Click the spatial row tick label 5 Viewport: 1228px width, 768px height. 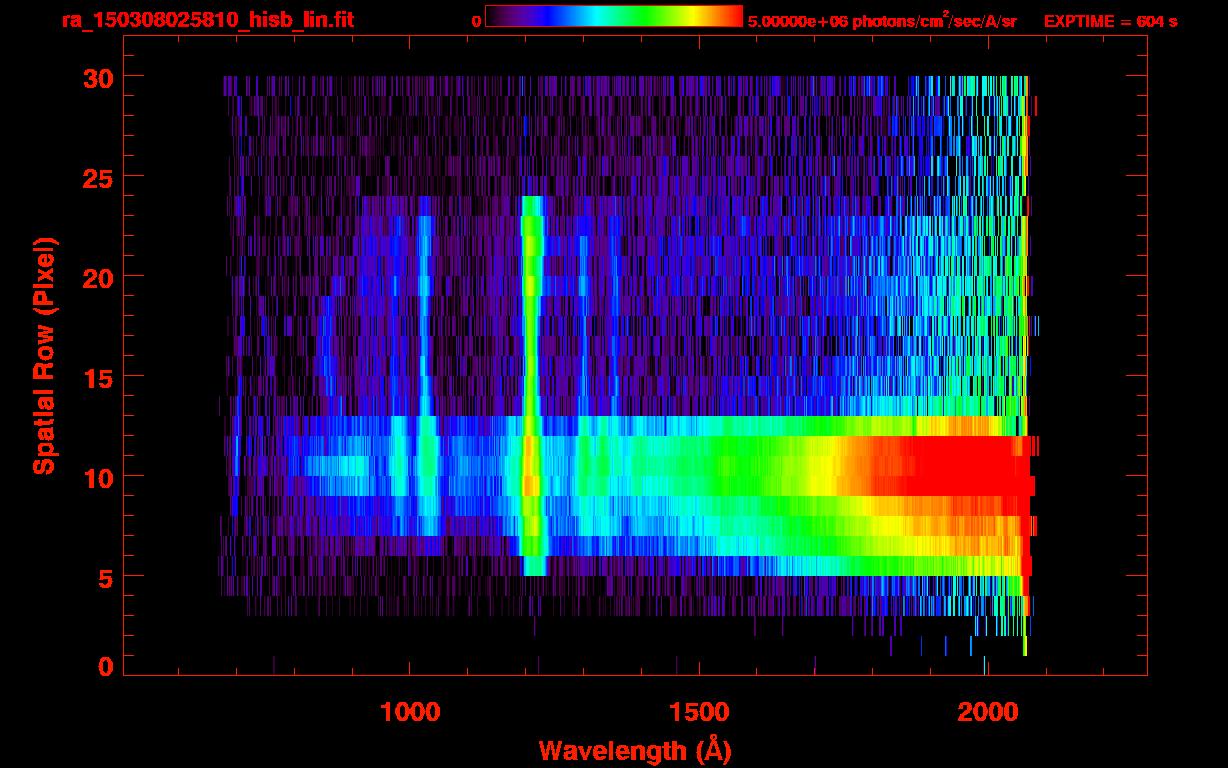point(105,577)
